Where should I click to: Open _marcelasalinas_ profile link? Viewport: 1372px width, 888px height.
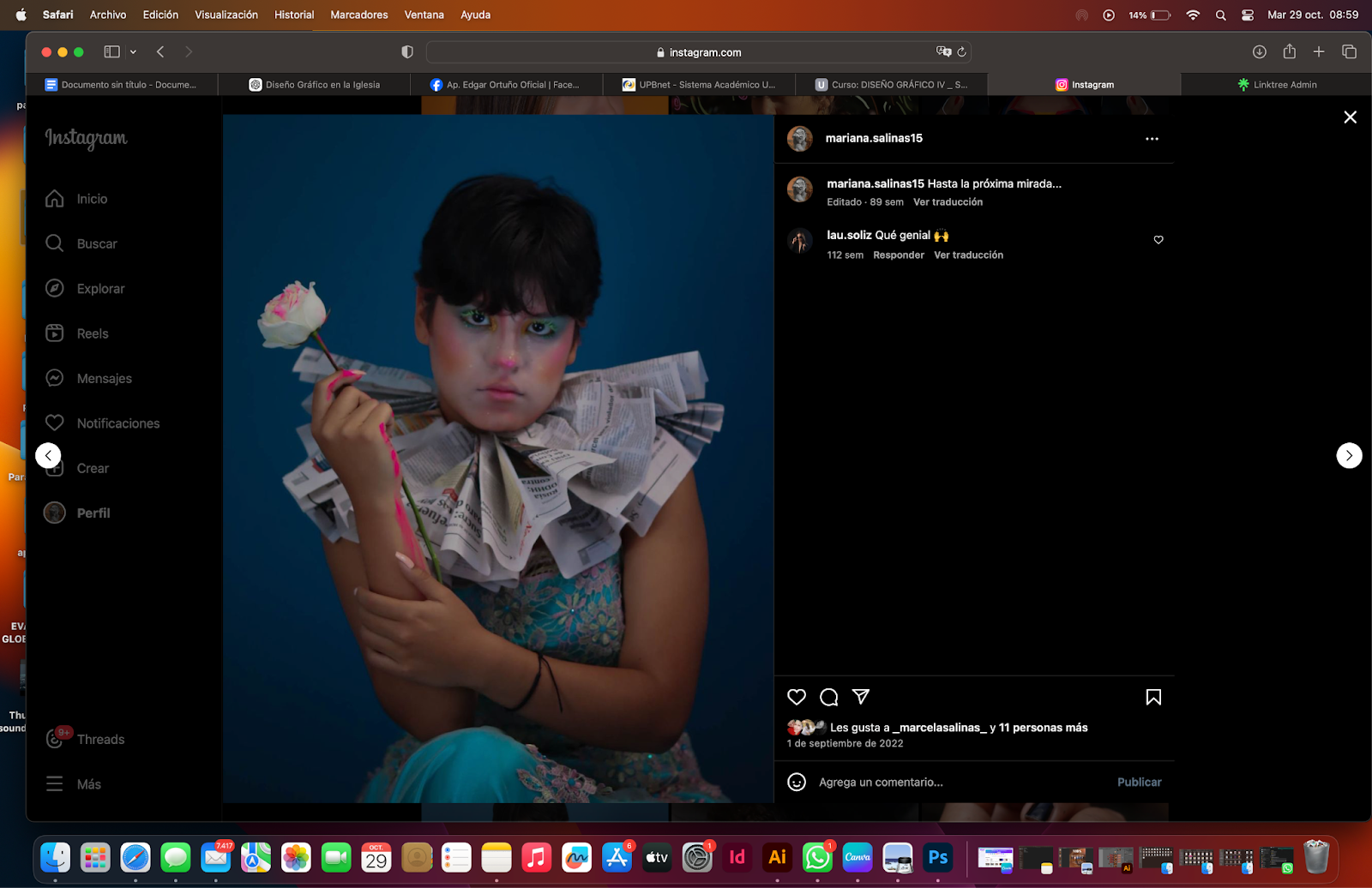(x=939, y=728)
